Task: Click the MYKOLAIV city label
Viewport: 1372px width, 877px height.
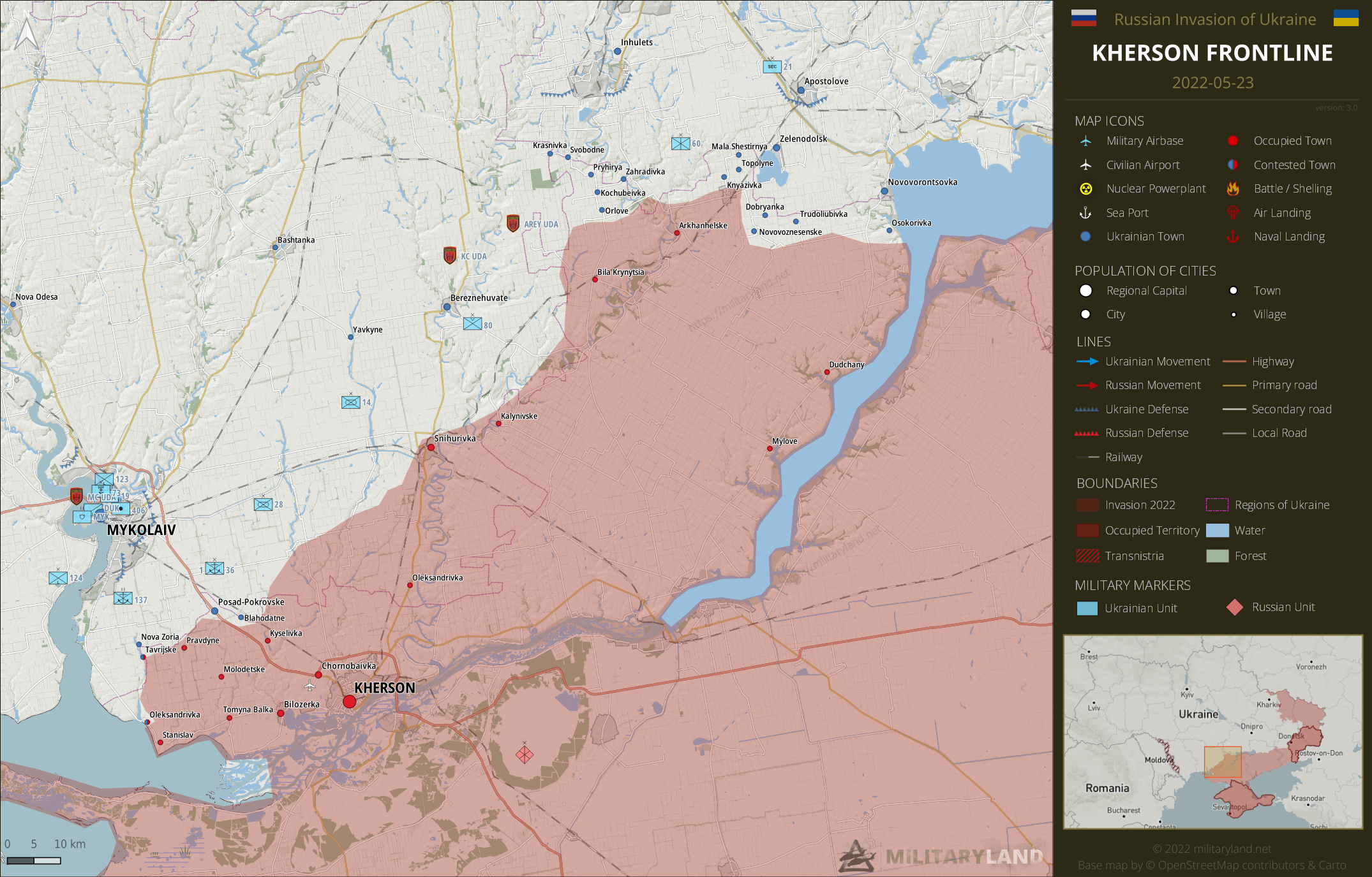Action: pyautogui.click(x=141, y=530)
